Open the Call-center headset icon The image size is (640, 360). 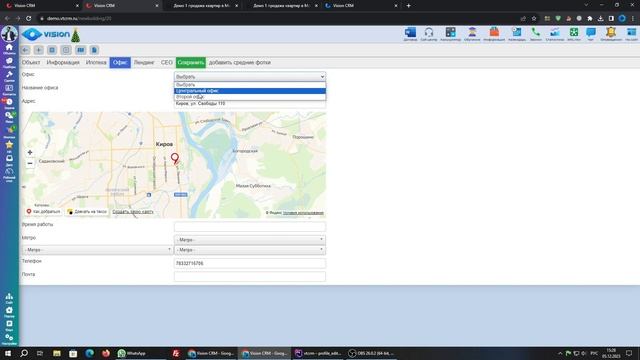click(x=429, y=33)
